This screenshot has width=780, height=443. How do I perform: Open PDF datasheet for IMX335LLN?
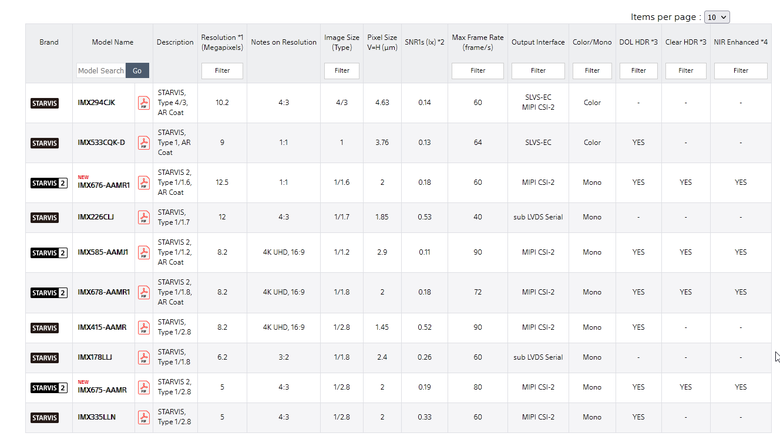point(144,417)
